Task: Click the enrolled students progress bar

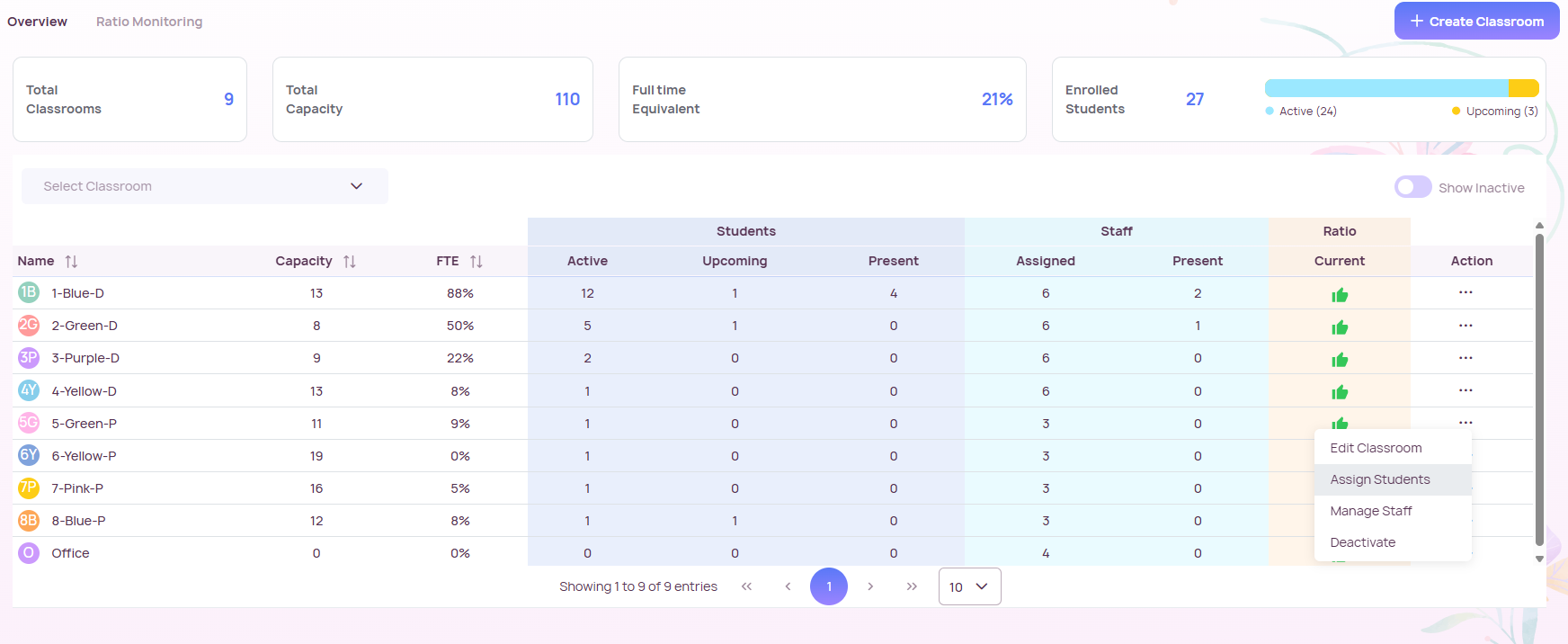Action: tap(1401, 88)
